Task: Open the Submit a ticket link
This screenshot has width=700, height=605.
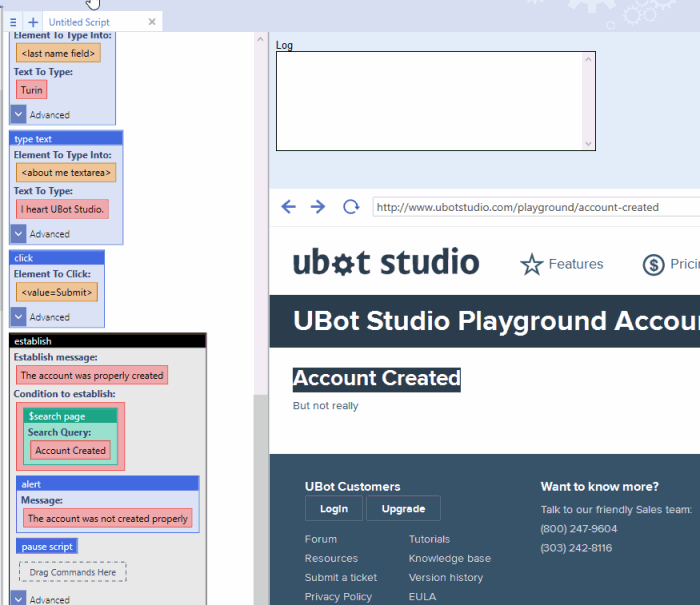Action: tap(341, 577)
